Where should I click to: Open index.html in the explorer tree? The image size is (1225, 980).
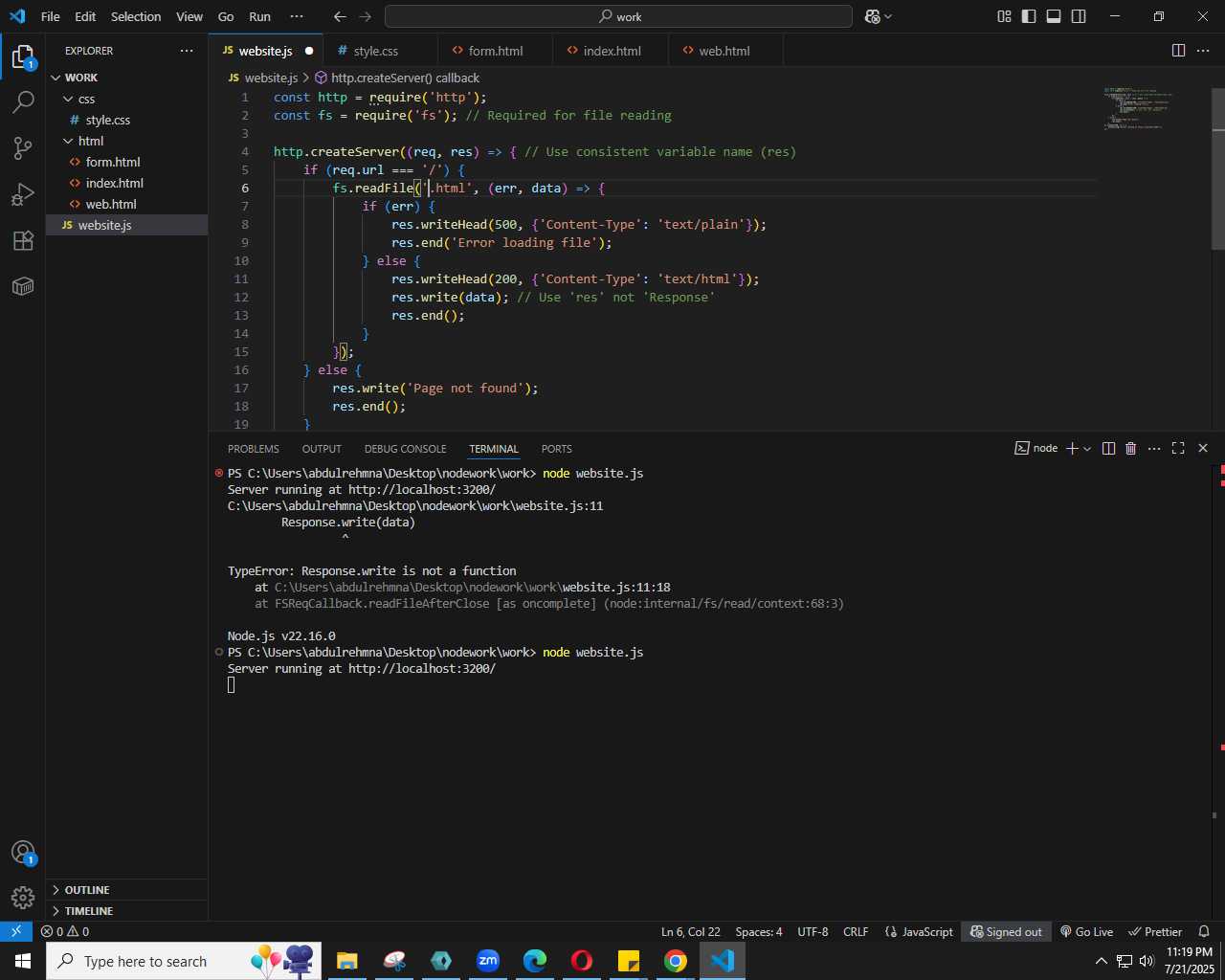pyautogui.click(x=126, y=183)
